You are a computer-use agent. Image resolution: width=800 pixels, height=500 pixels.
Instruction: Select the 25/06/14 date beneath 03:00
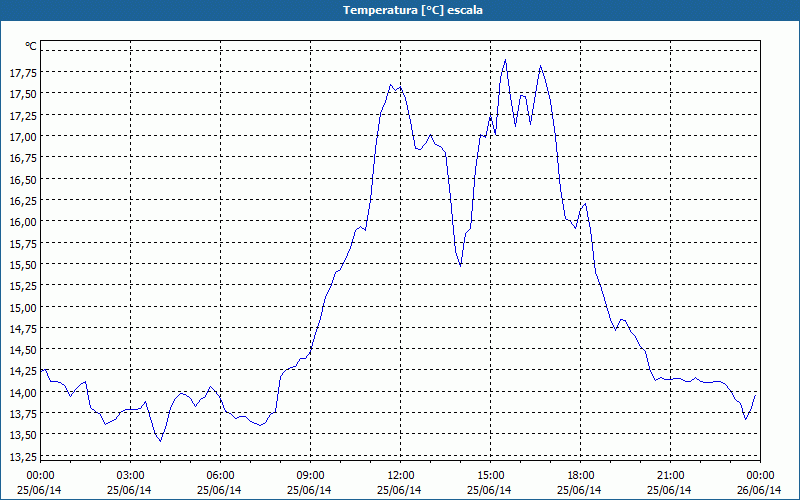(x=130, y=491)
